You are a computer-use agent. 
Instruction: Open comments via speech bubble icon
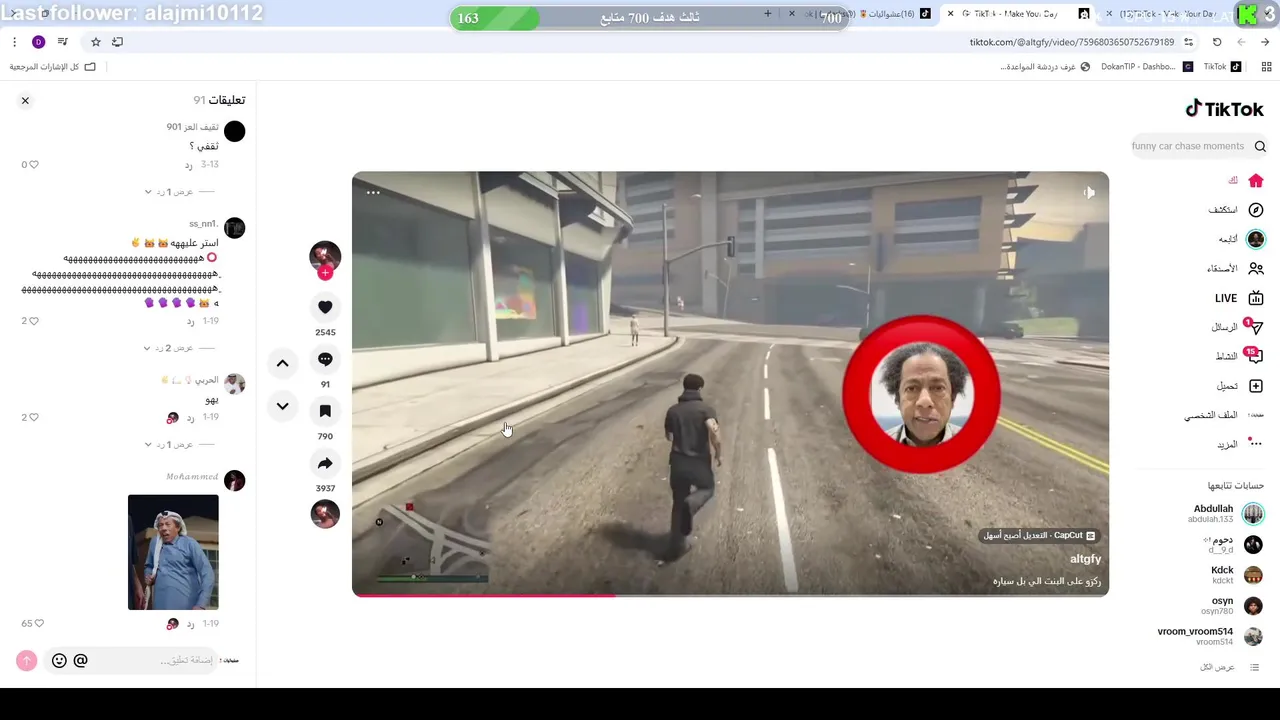[x=325, y=359]
